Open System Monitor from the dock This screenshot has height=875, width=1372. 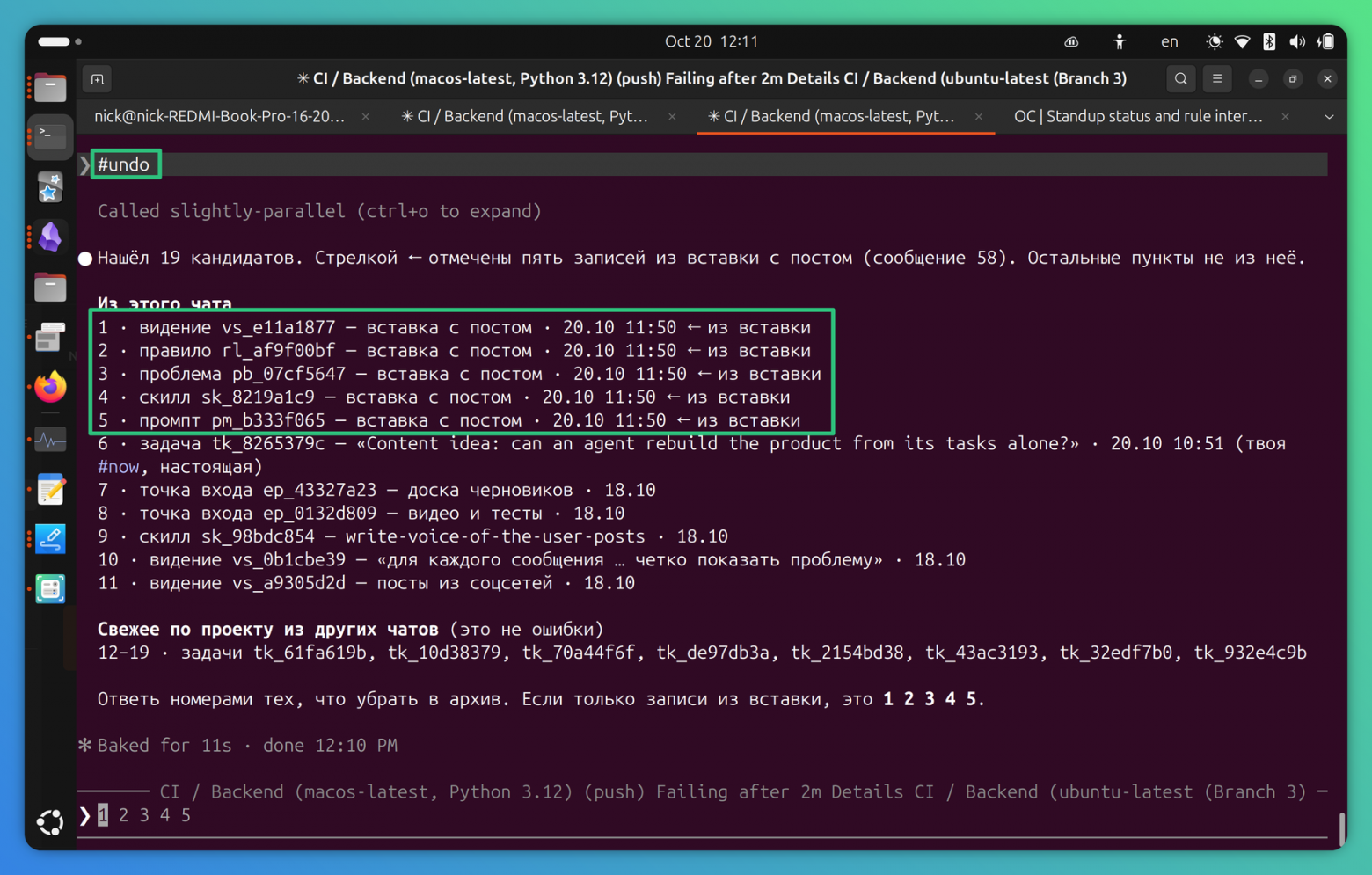[50, 439]
